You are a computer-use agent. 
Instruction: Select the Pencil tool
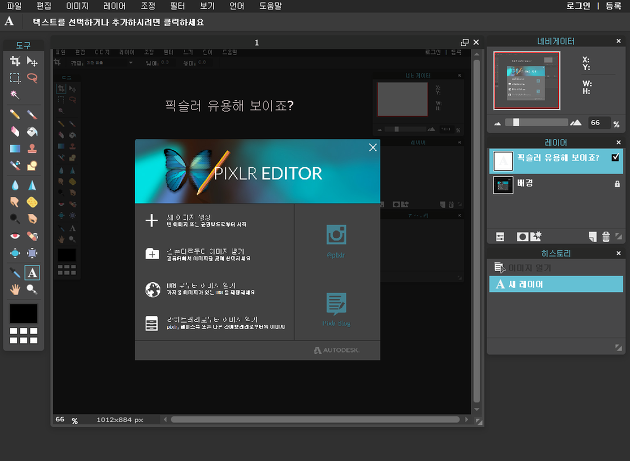15,115
